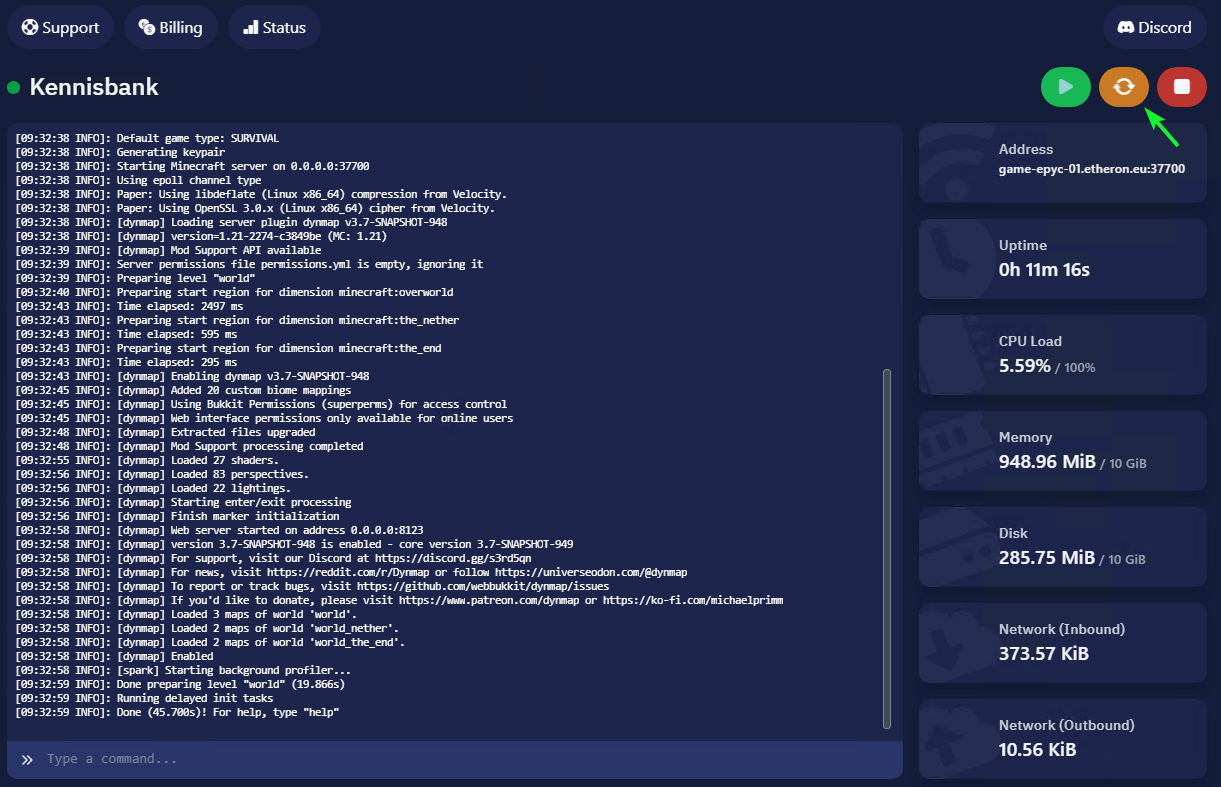Open the Support page

[60, 27]
